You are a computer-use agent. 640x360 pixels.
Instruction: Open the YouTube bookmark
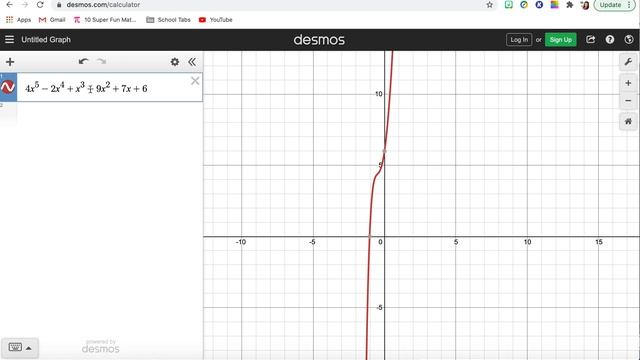(216, 20)
